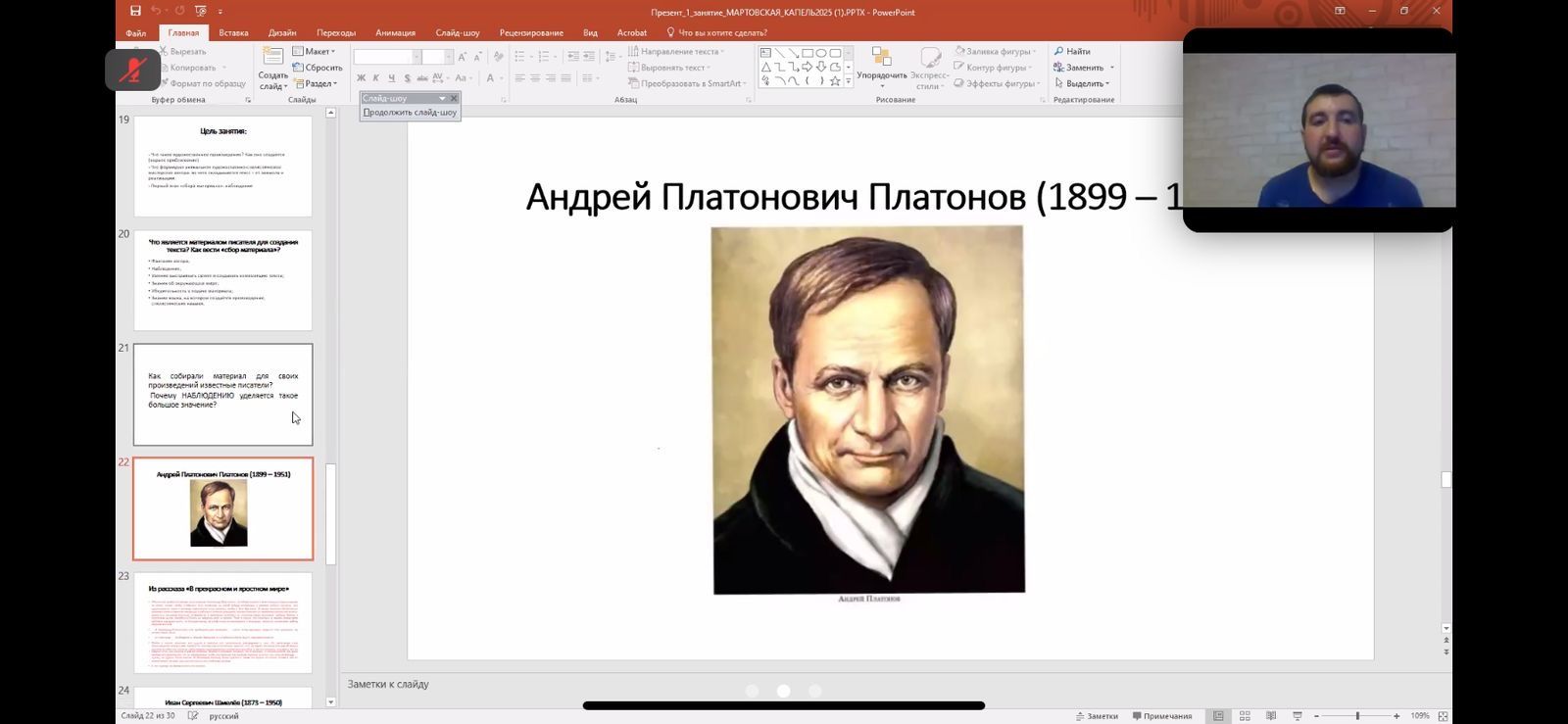Click the Italic (К) formatting icon
Screen dimensions: 1568x724
(375, 78)
